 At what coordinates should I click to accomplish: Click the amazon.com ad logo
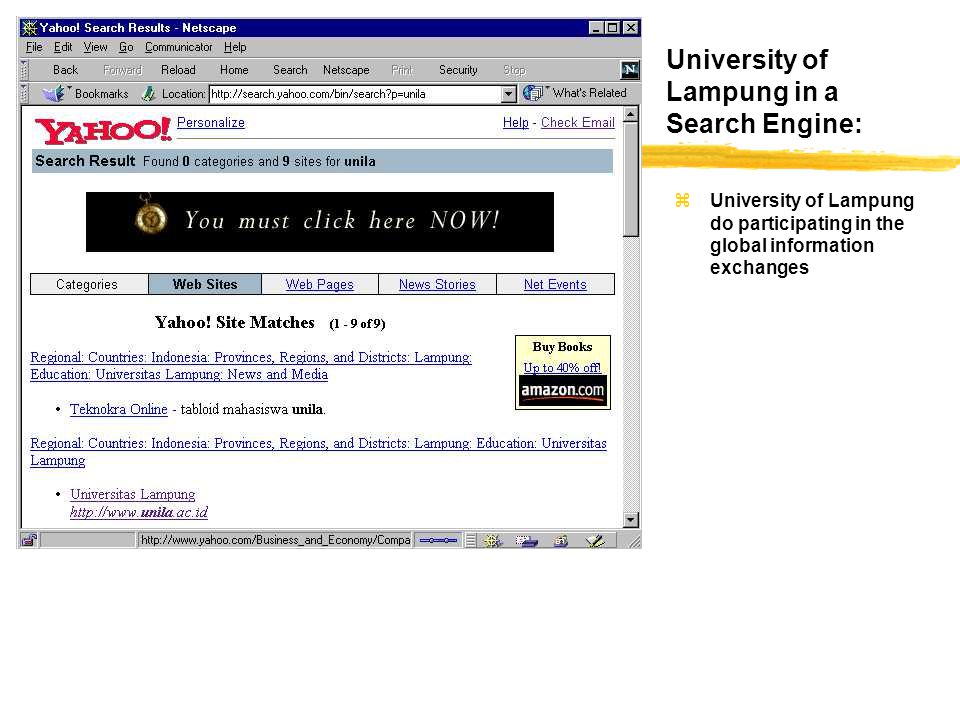pos(563,391)
